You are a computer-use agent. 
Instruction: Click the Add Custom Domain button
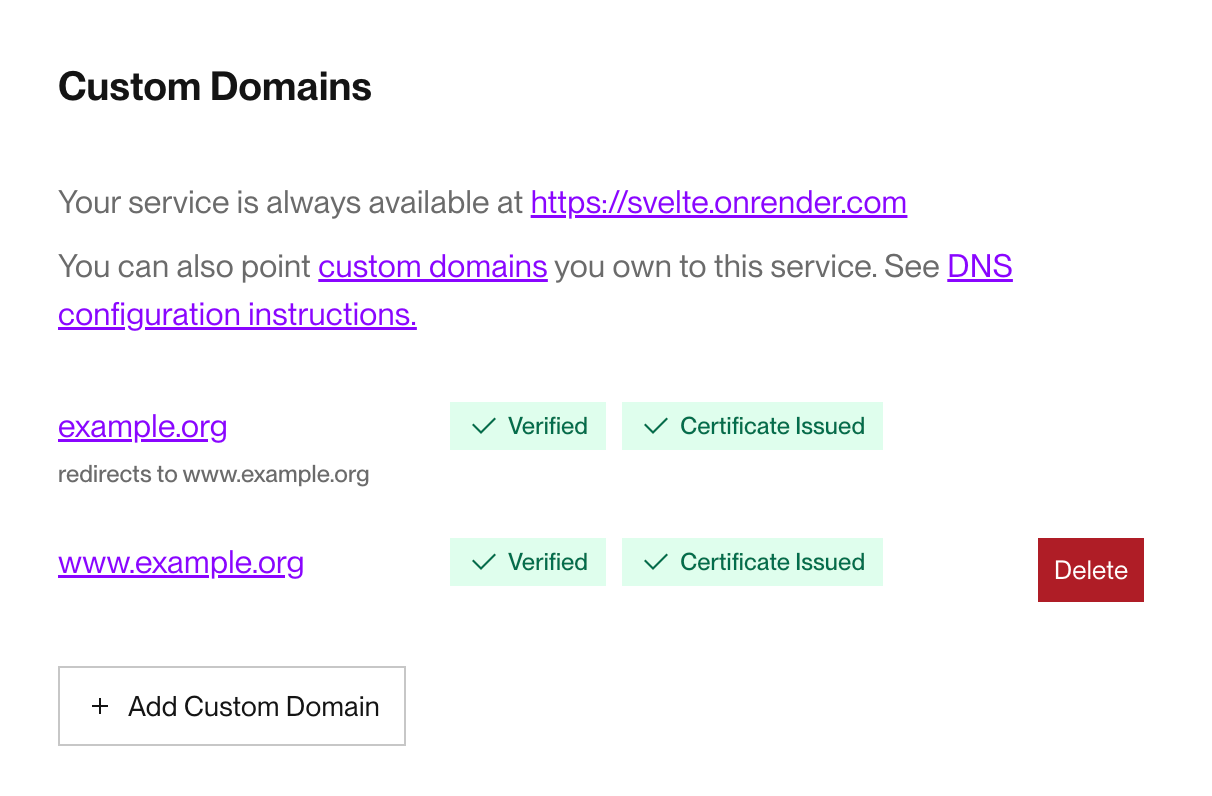(x=231, y=706)
